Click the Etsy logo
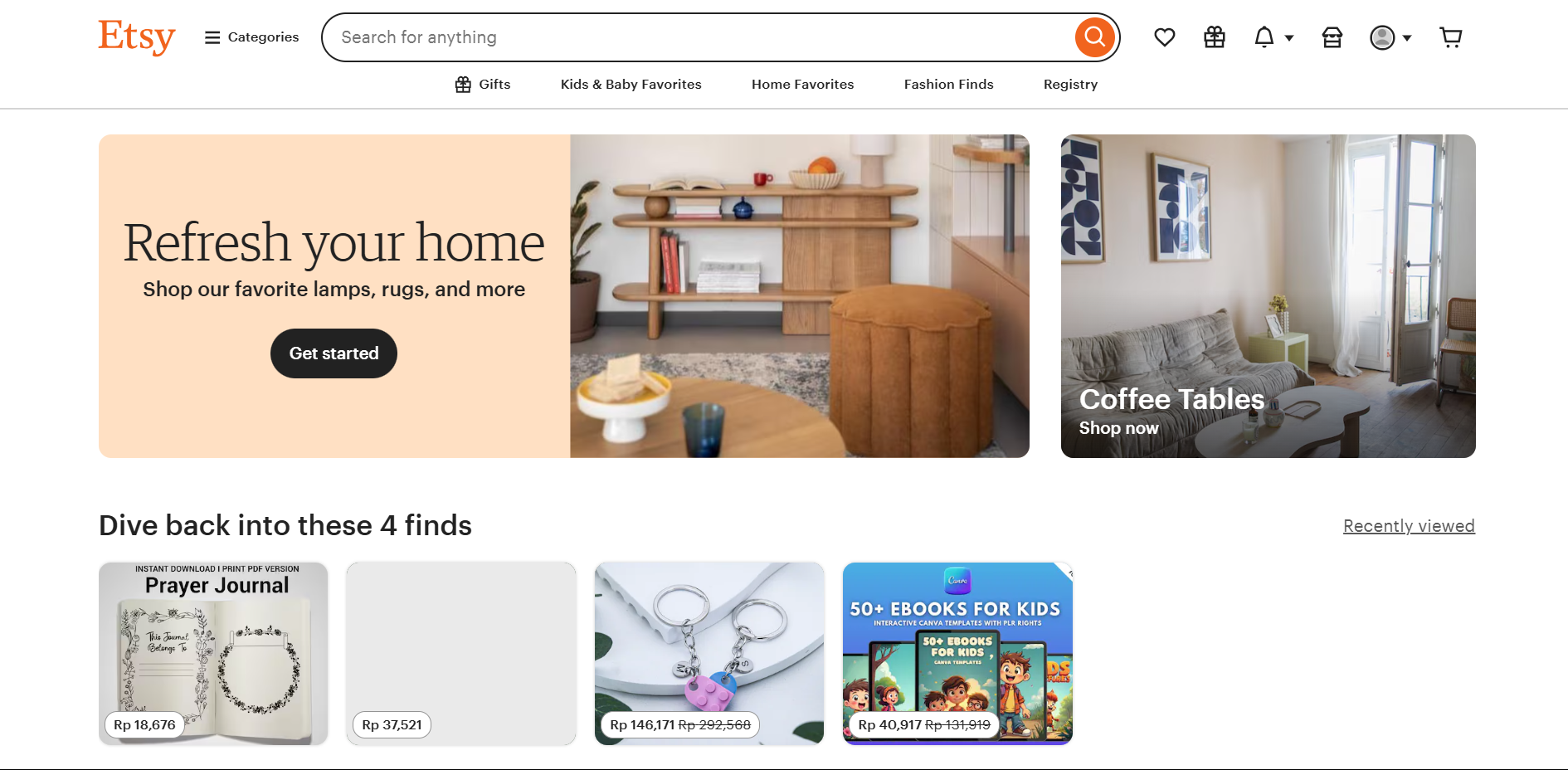Screen dimensions: 1568x770 (x=137, y=37)
